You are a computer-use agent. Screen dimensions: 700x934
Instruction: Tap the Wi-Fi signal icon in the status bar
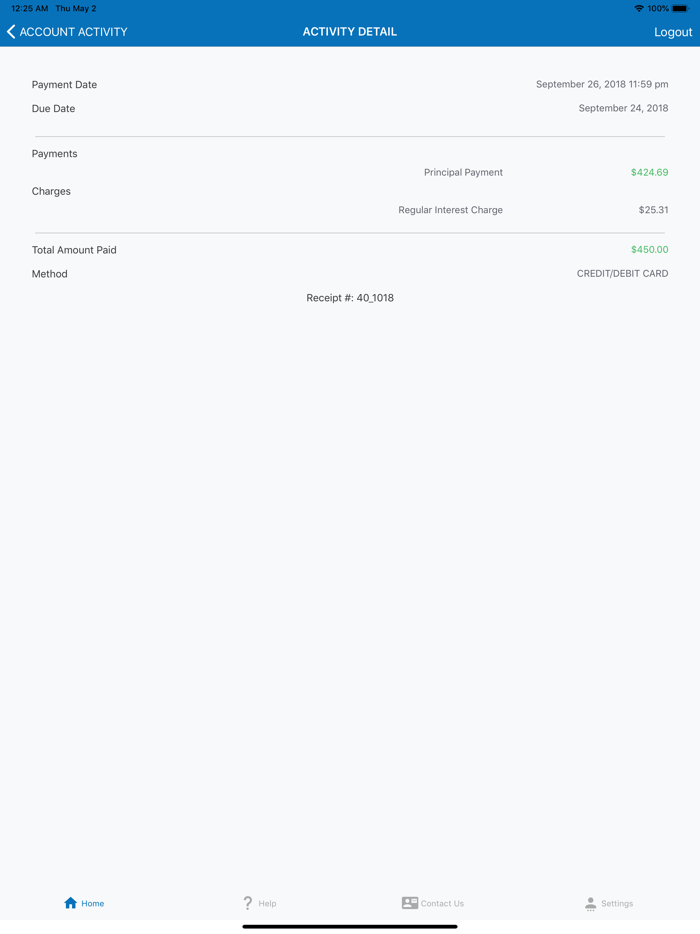[637, 8]
